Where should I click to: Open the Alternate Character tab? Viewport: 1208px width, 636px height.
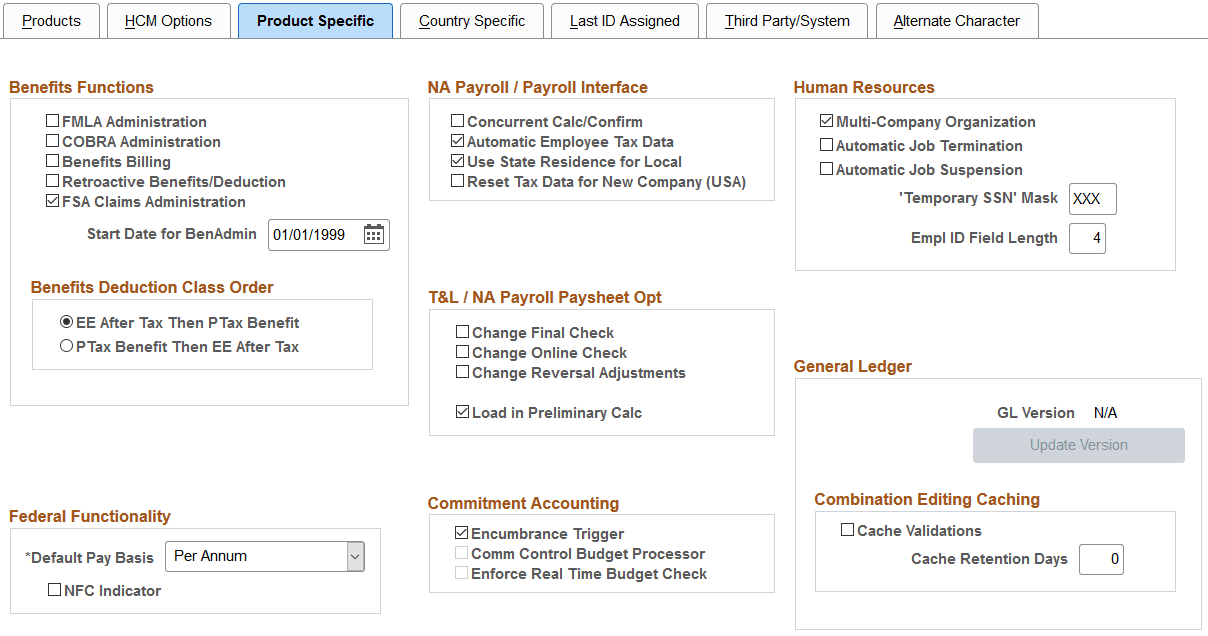(956, 20)
